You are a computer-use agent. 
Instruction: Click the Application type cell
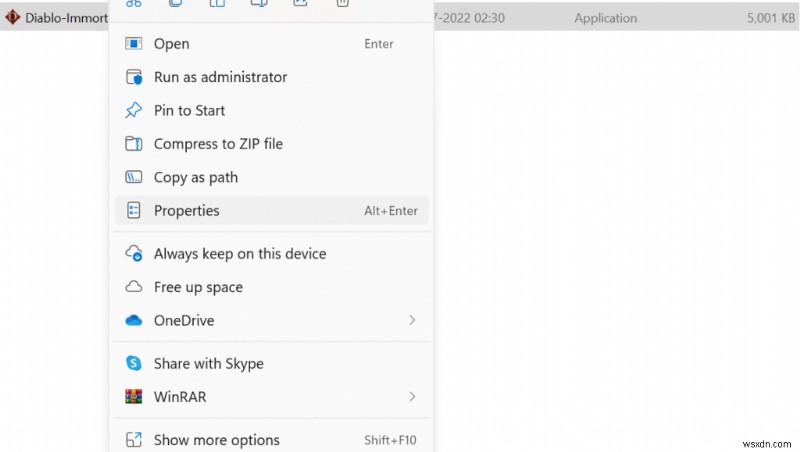tap(605, 18)
